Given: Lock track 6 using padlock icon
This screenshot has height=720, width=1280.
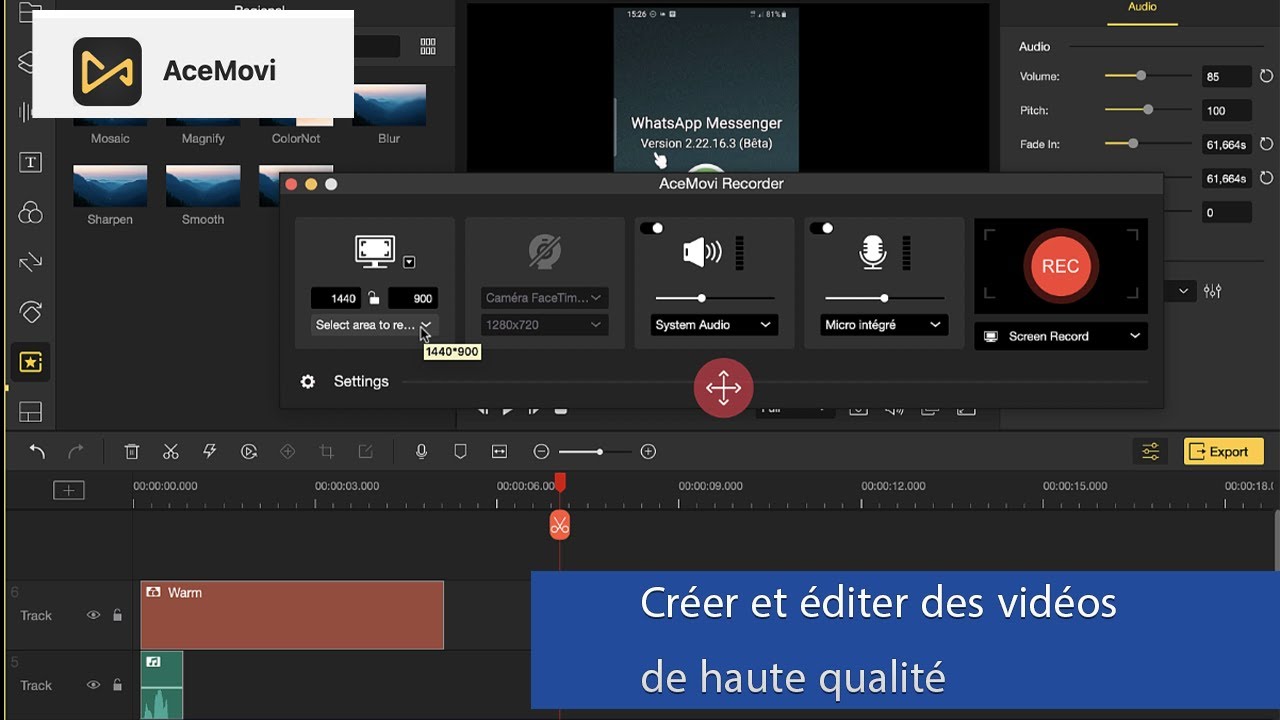Looking at the screenshot, I should tap(117, 616).
